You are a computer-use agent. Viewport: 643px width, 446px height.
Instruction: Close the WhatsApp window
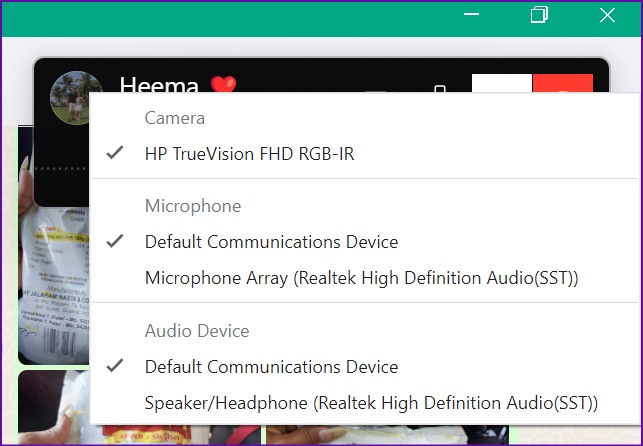607,15
